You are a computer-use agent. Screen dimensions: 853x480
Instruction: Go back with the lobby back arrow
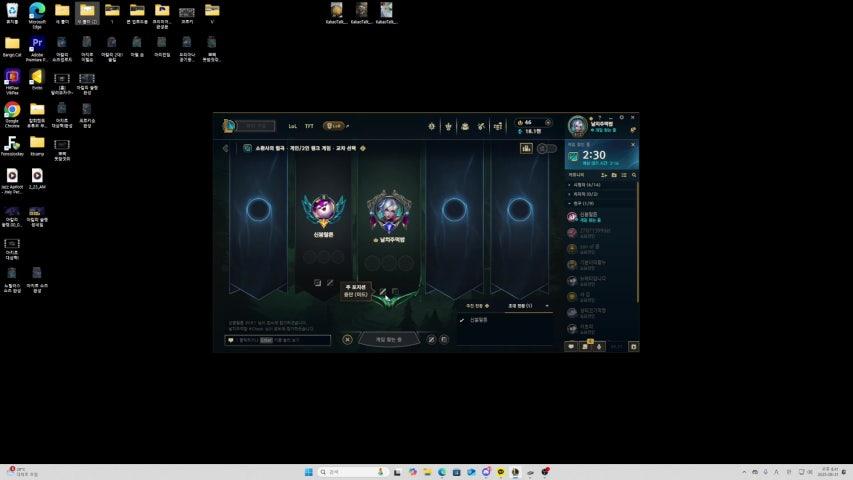pyautogui.click(x=226, y=148)
